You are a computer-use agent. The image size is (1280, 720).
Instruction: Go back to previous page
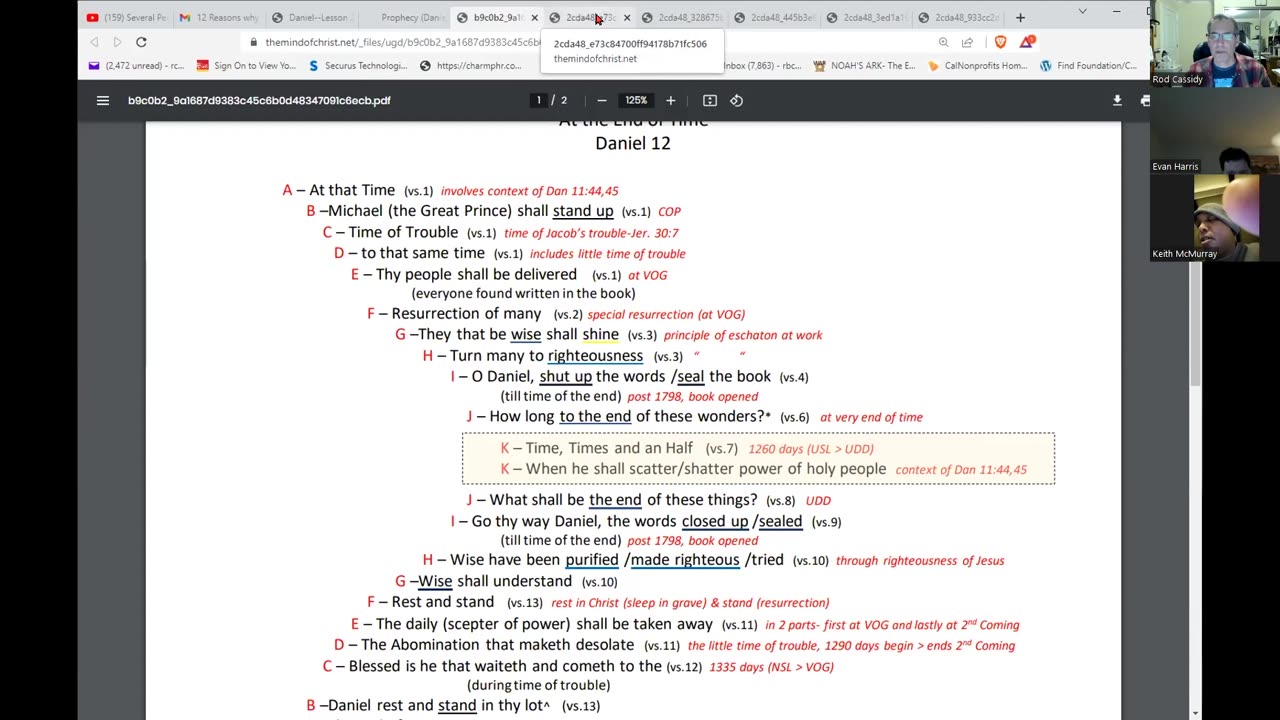(x=94, y=42)
